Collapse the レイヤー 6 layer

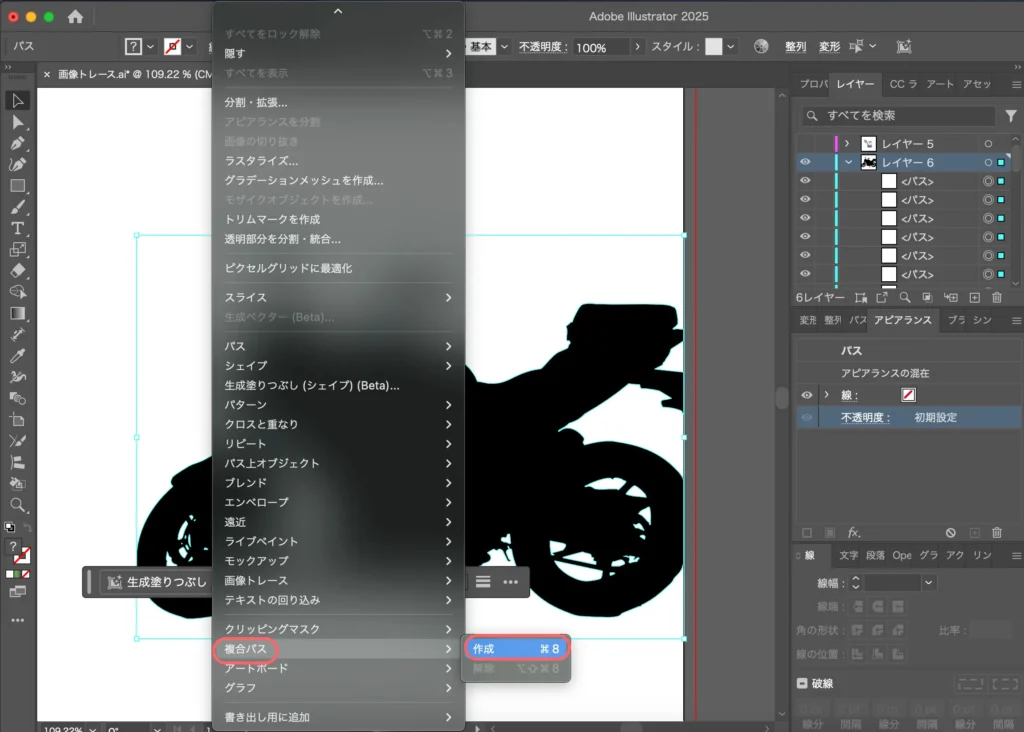[x=848, y=162]
